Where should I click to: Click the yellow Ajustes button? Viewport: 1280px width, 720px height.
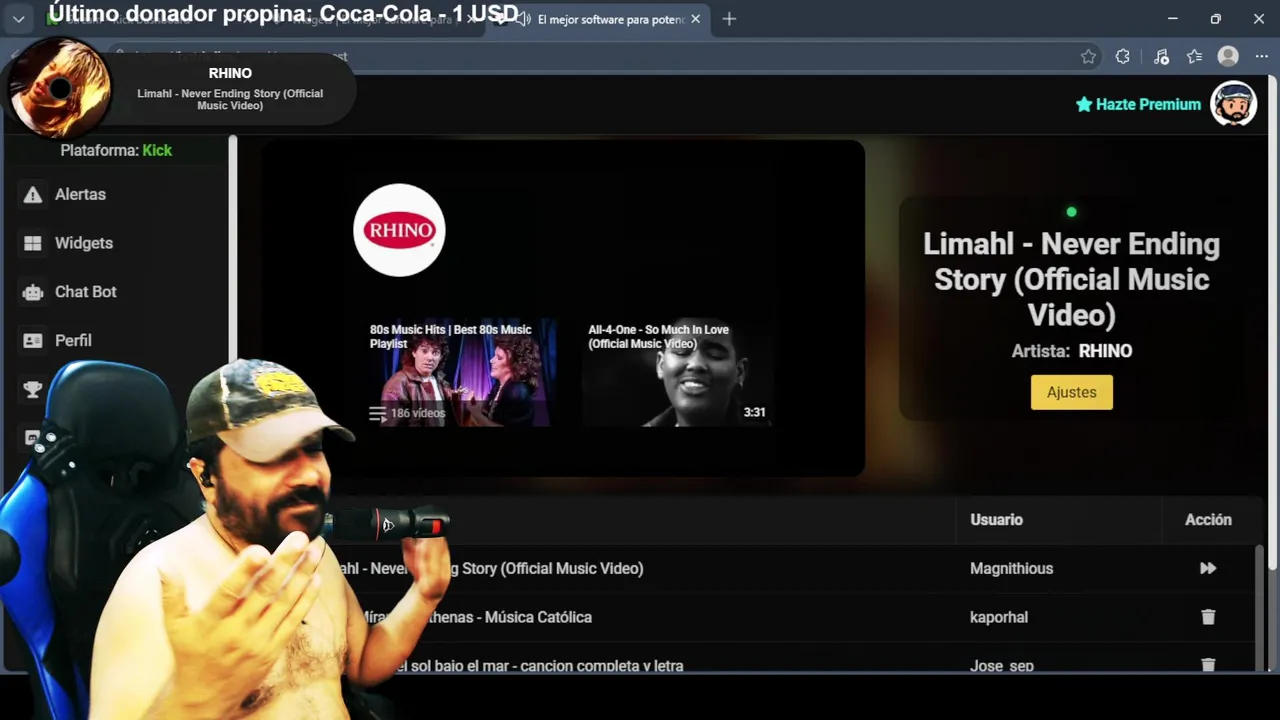coord(1071,392)
